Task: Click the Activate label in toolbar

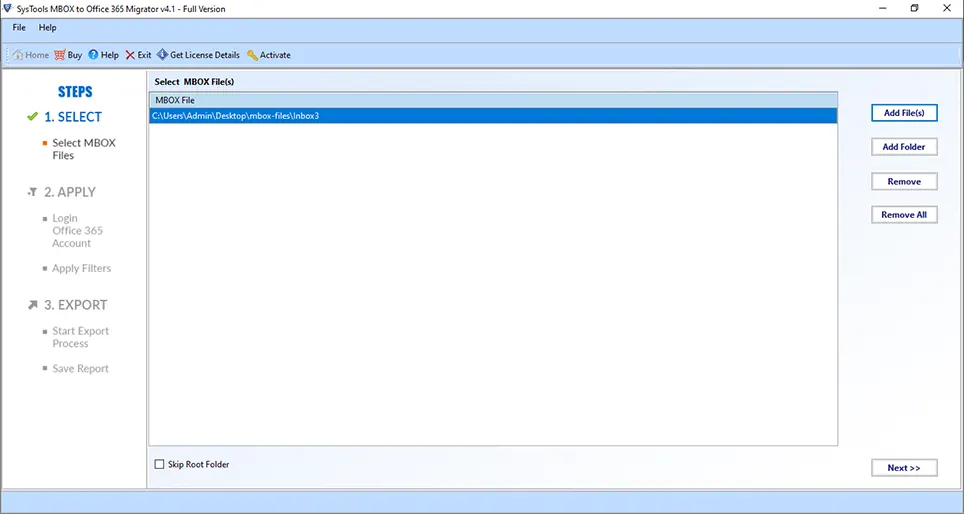Action: [x=275, y=55]
